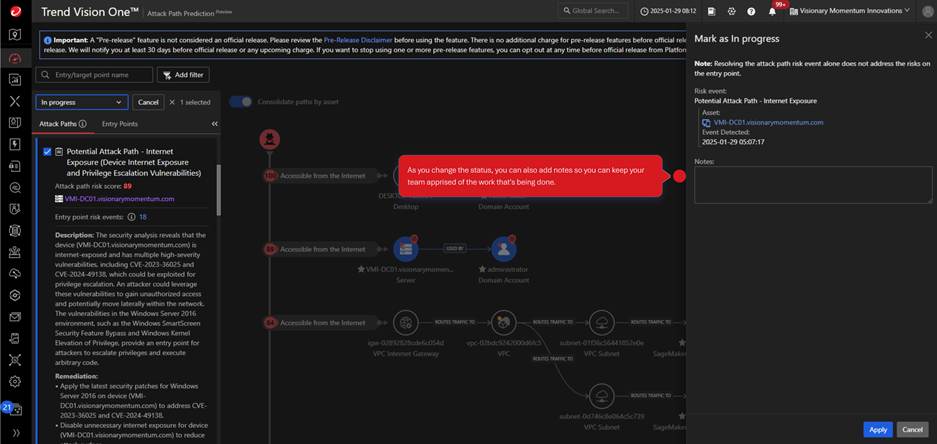
Task: Collapse the left panel with double chevron
Action: pos(215,124)
